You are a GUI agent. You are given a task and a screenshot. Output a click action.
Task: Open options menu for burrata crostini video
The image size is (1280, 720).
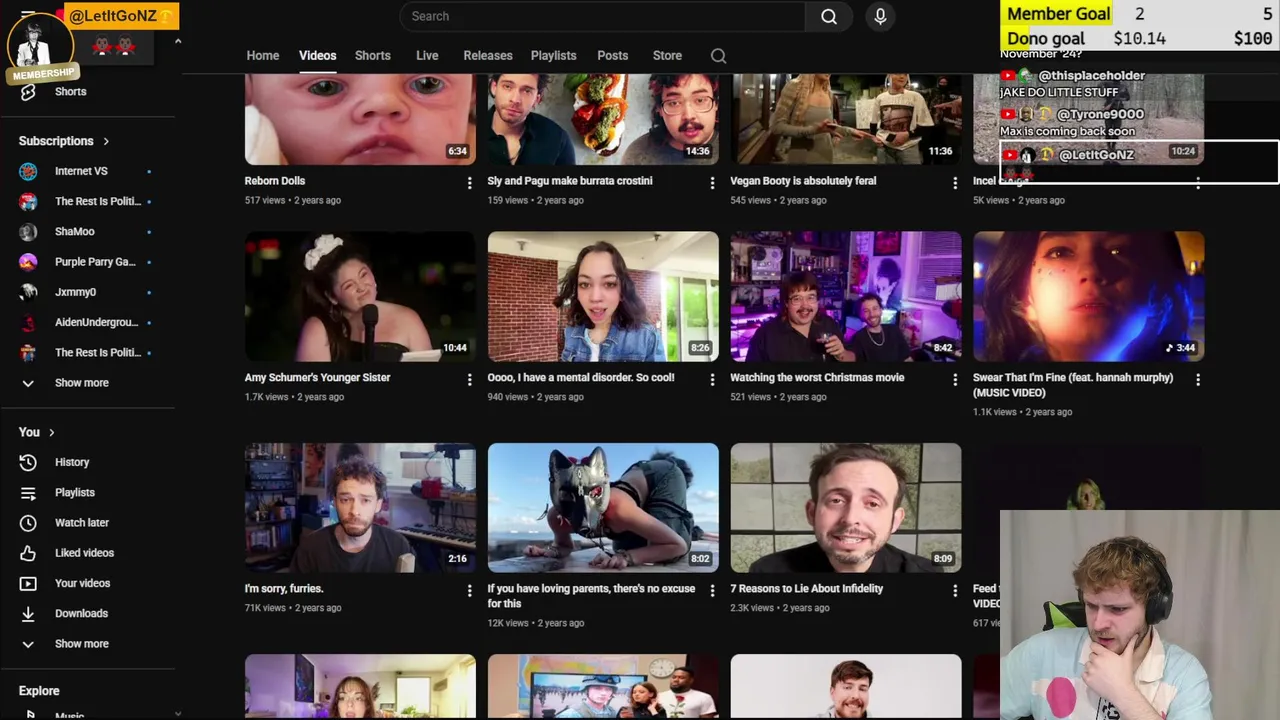tap(712, 183)
